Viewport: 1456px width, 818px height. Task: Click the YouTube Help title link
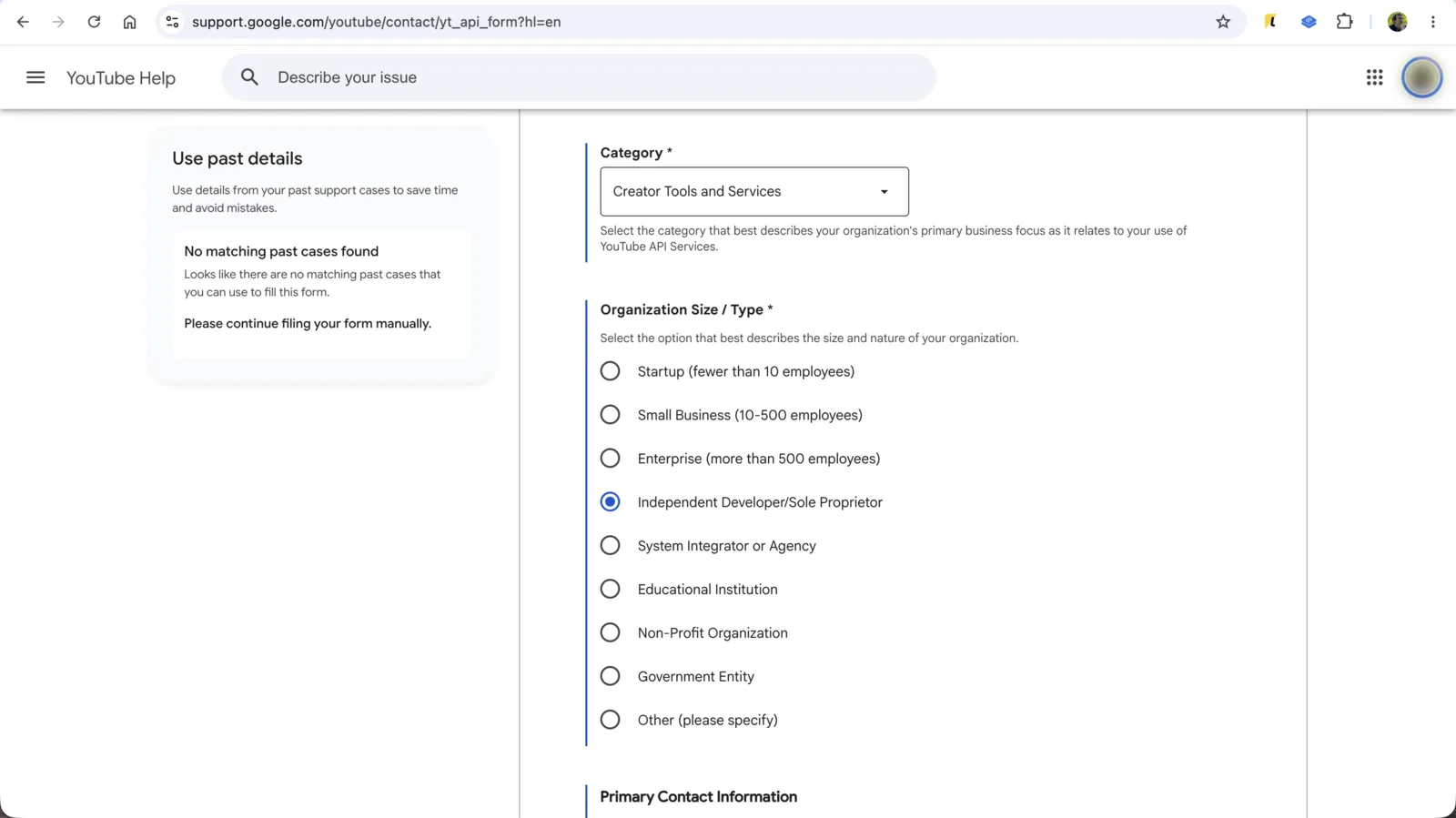(x=121, y=78)
